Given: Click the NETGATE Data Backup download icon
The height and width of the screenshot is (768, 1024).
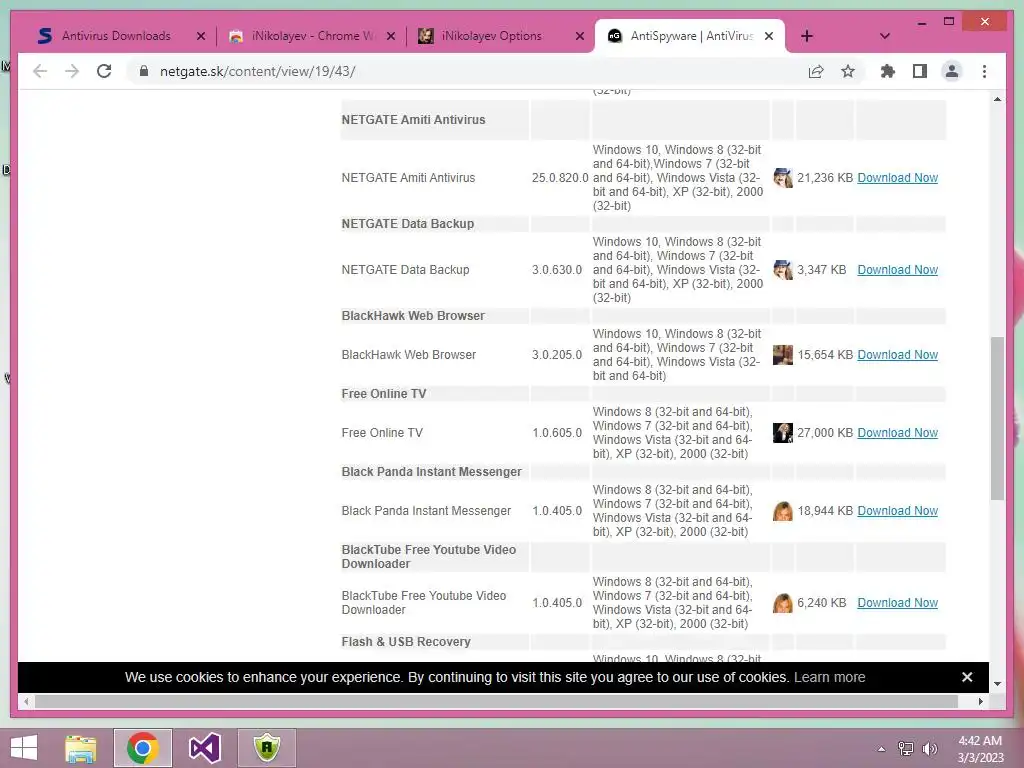Looking at the screenshot, I should [782, 270].
